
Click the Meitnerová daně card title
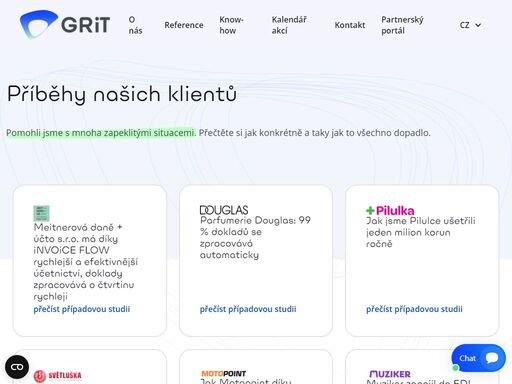coord(85,262)
